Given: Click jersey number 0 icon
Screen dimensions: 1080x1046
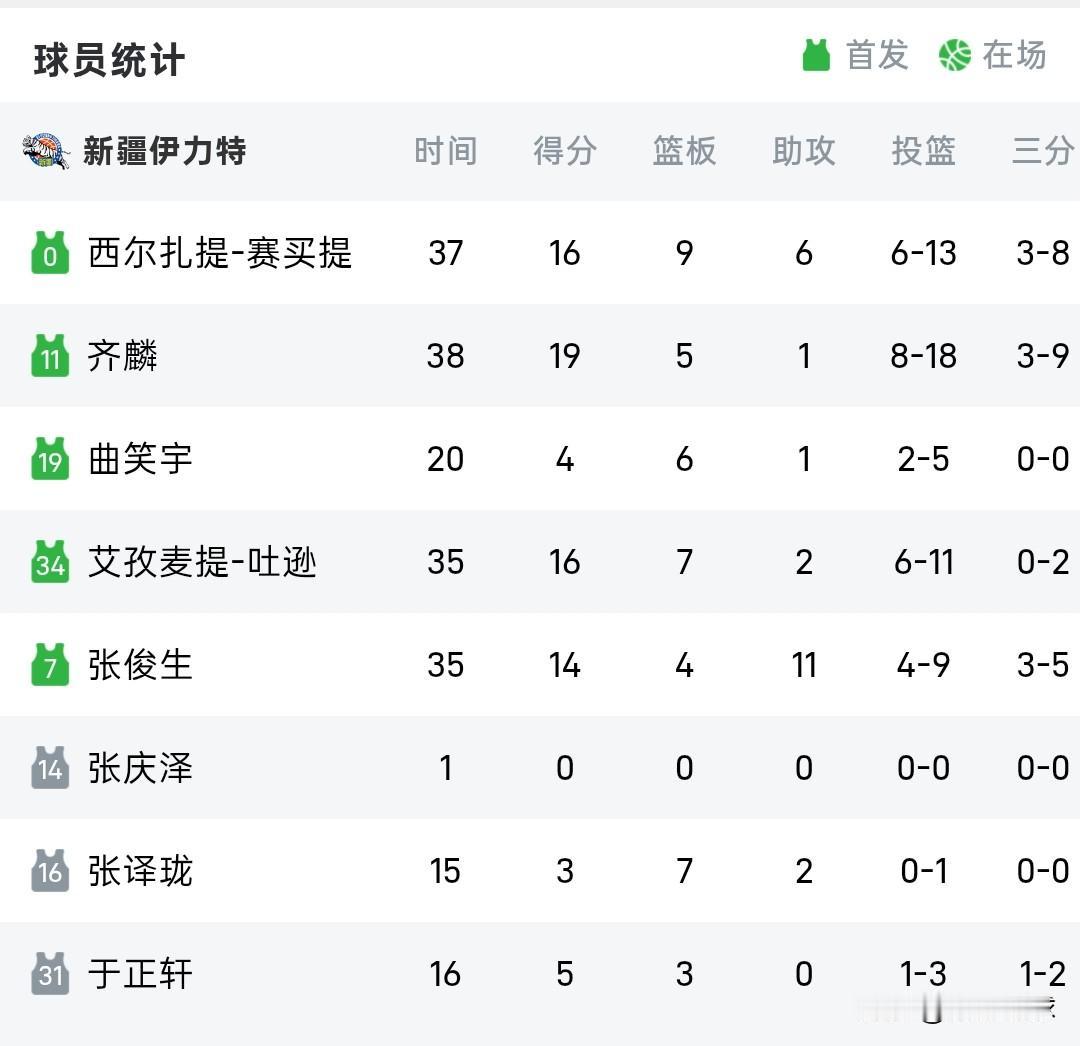Looking at the screenshot, I should 50,253.
